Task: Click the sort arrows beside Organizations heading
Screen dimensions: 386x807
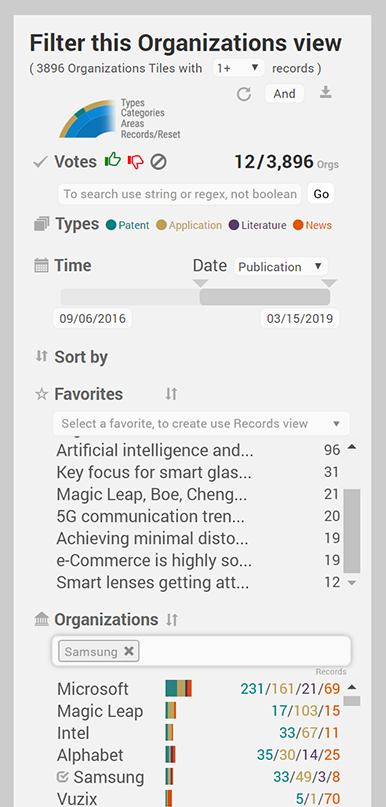Action: [172, 620]
